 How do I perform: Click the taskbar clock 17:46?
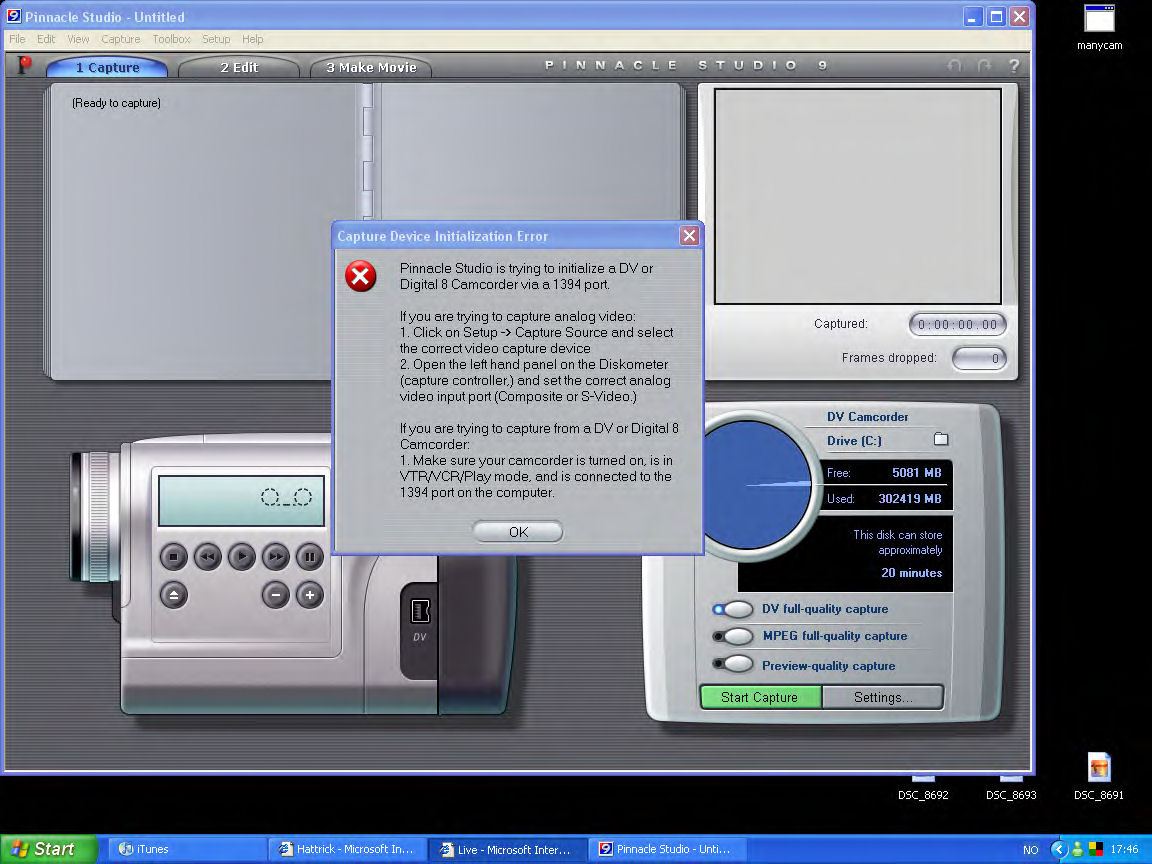coord(1124,849)
